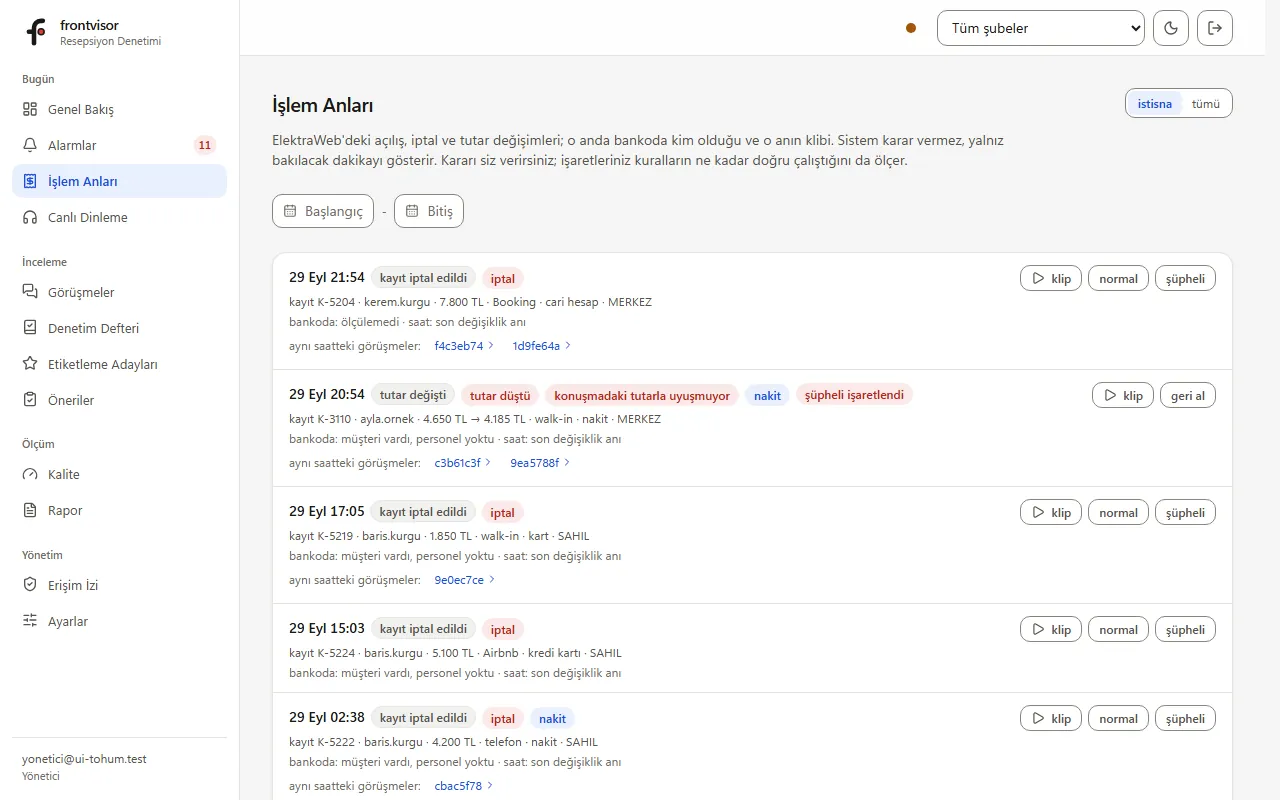
Task: Click the Etiketleme Adayları star icon
Action: 30,364
